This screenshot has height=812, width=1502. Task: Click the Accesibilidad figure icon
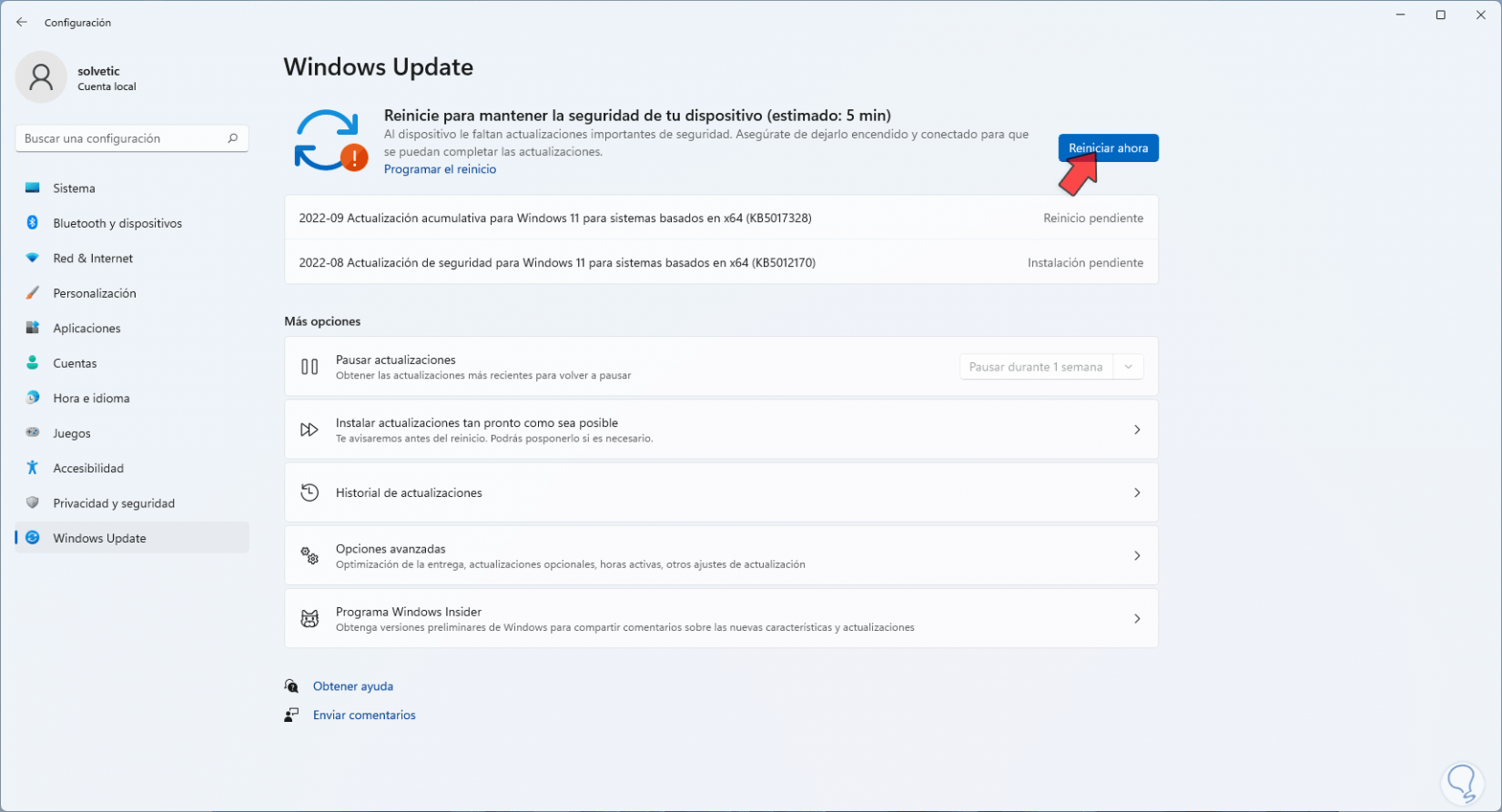pyautogui.click(x=33, y=468)
